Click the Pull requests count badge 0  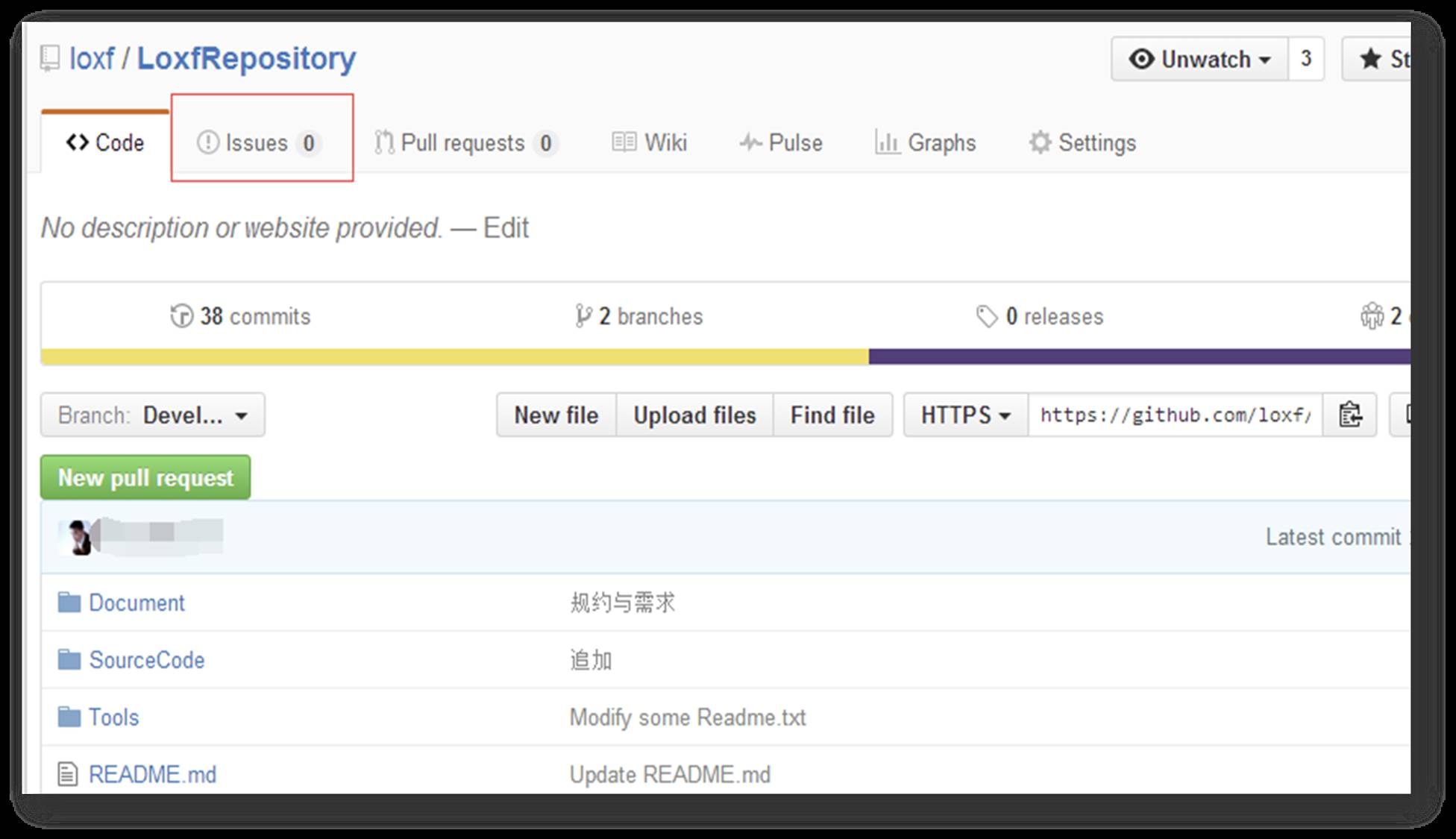pyautogui.click(x=546, y=142)
